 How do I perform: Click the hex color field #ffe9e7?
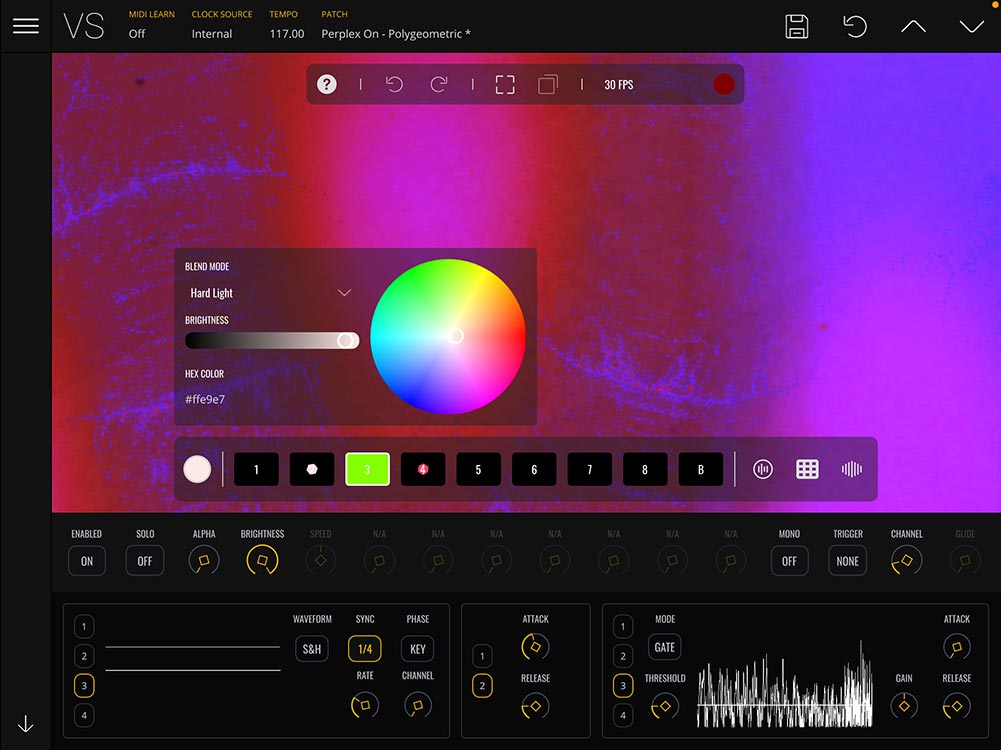pos(205,399)
